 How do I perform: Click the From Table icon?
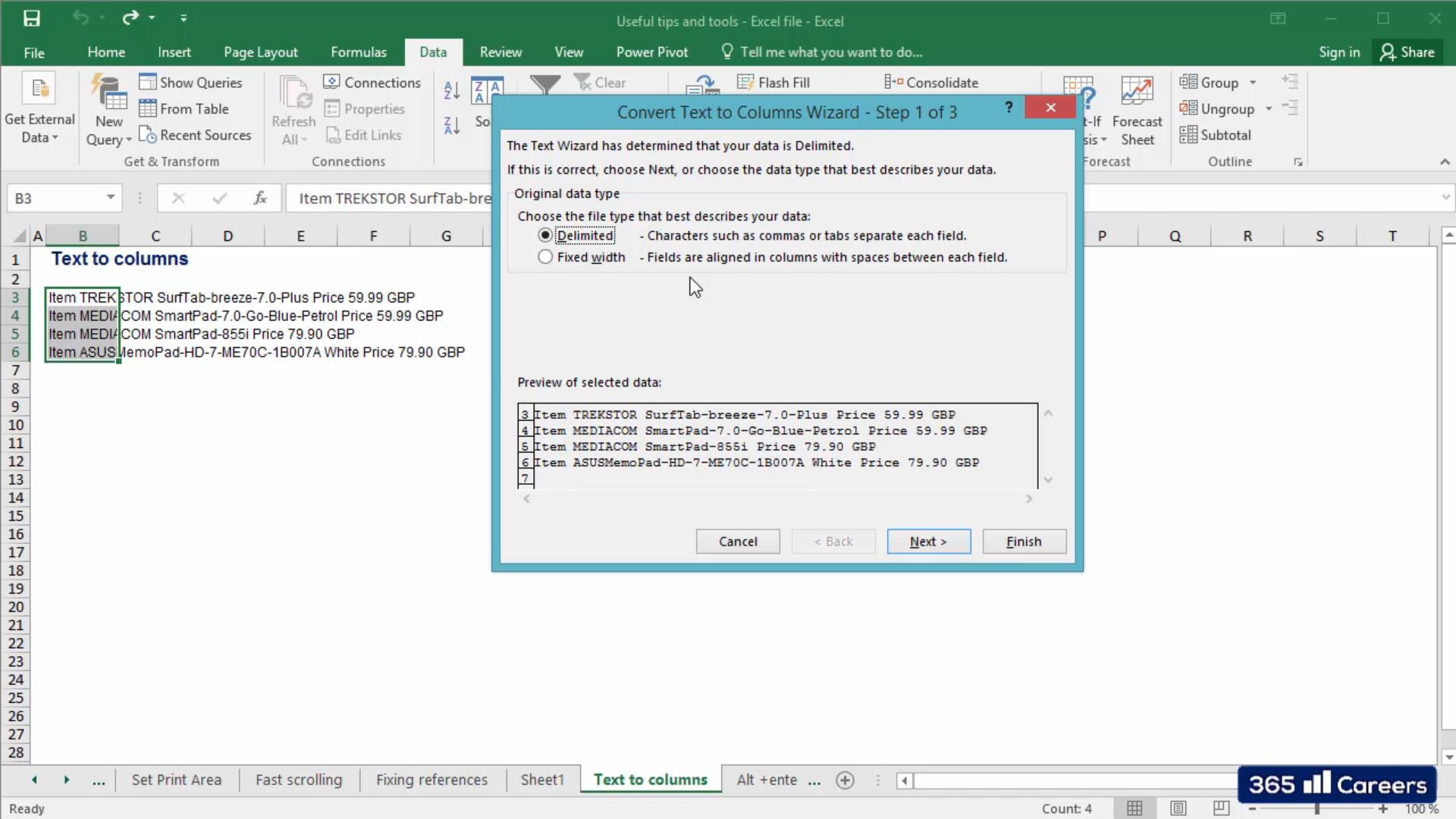tap(184, 108)
